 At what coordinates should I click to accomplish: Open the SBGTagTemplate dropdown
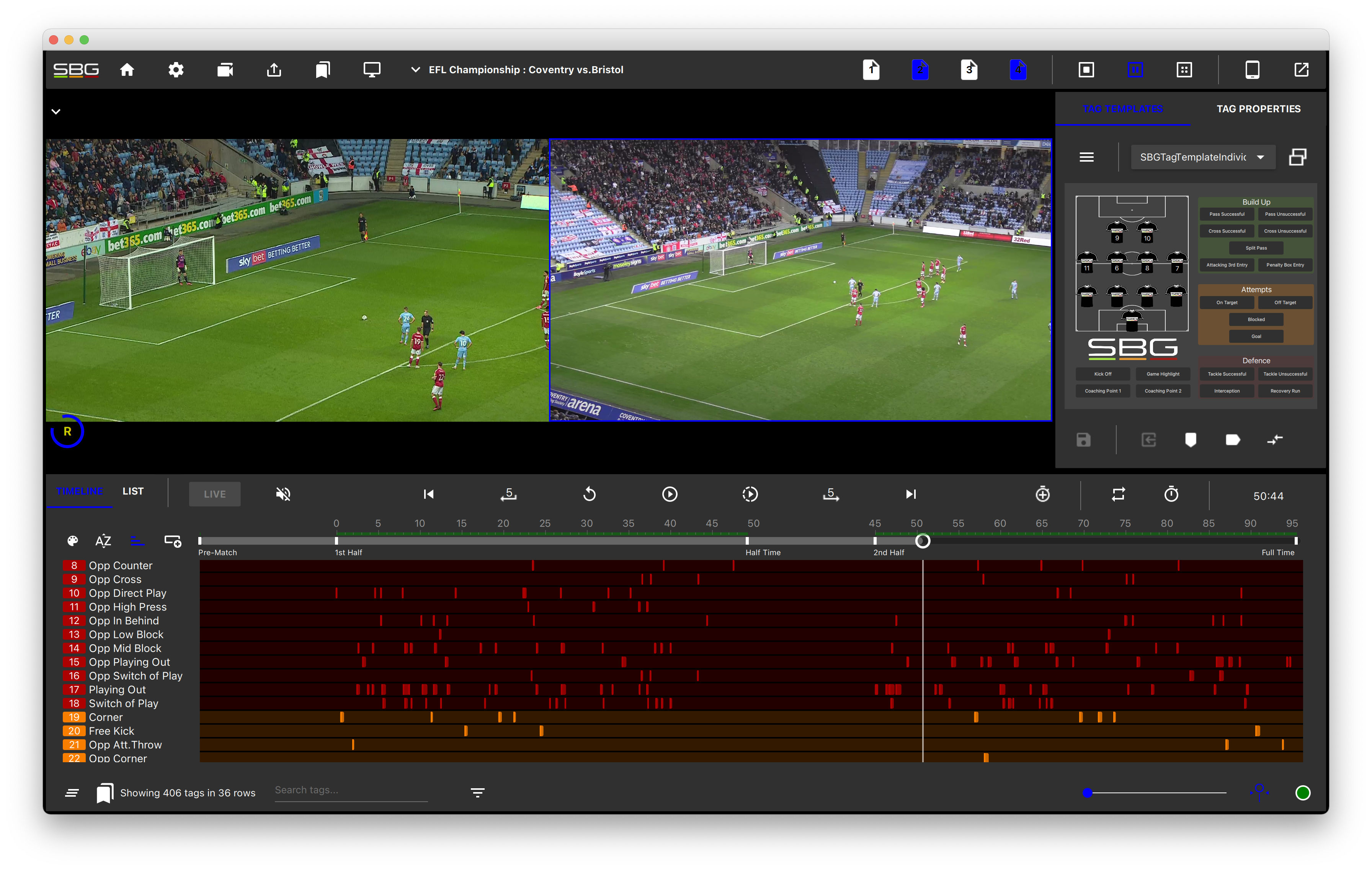pyautogui.click(x=1202, y=157)
